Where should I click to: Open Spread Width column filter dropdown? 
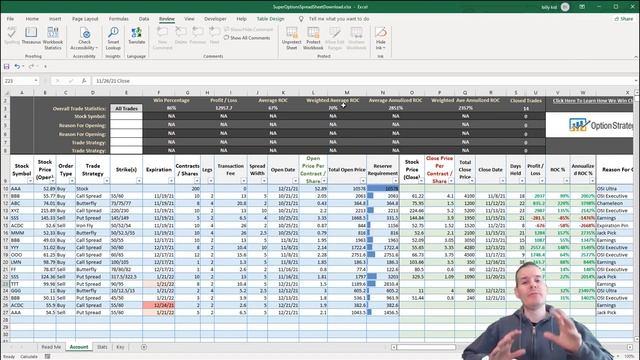(x=264, y=180)
